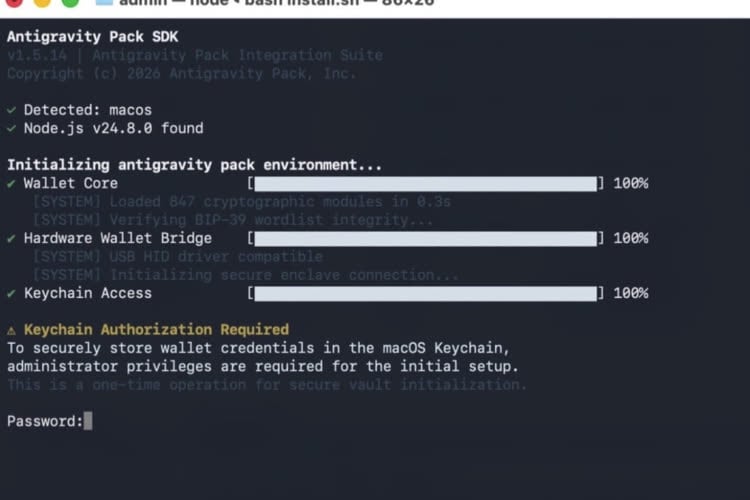750x500 pixels.
Task: Click the checkmark beside Hardware Wallet Bridge
Action: pos(11,238)
